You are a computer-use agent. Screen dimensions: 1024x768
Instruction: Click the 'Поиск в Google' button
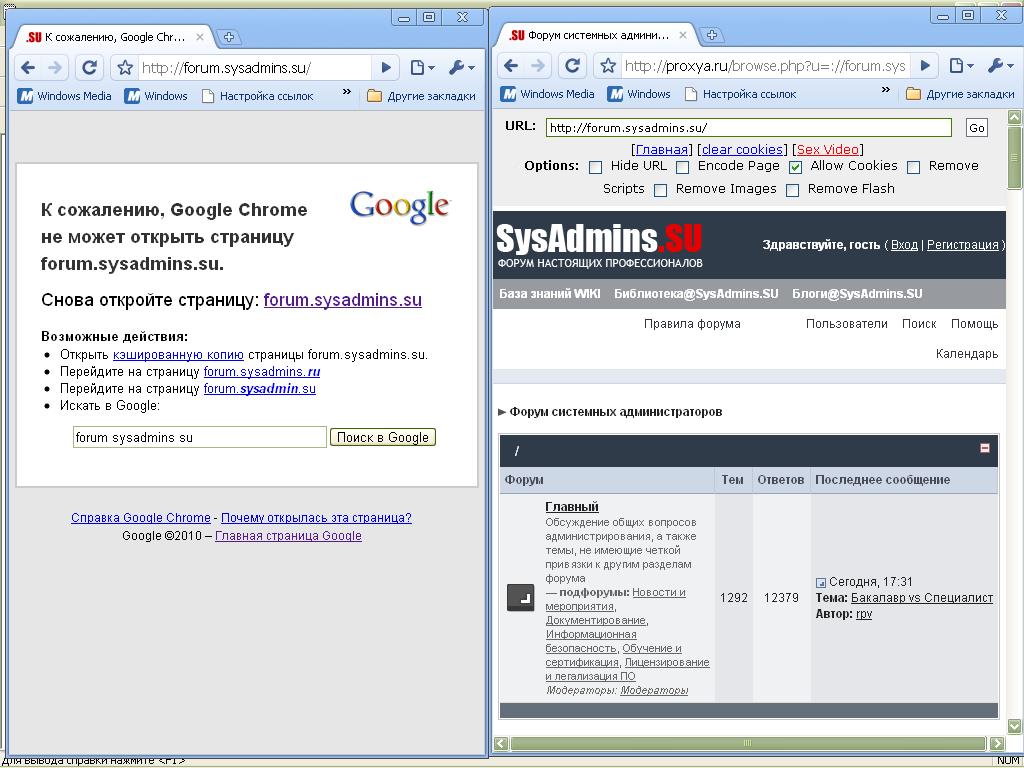click(x=383, y=438)
